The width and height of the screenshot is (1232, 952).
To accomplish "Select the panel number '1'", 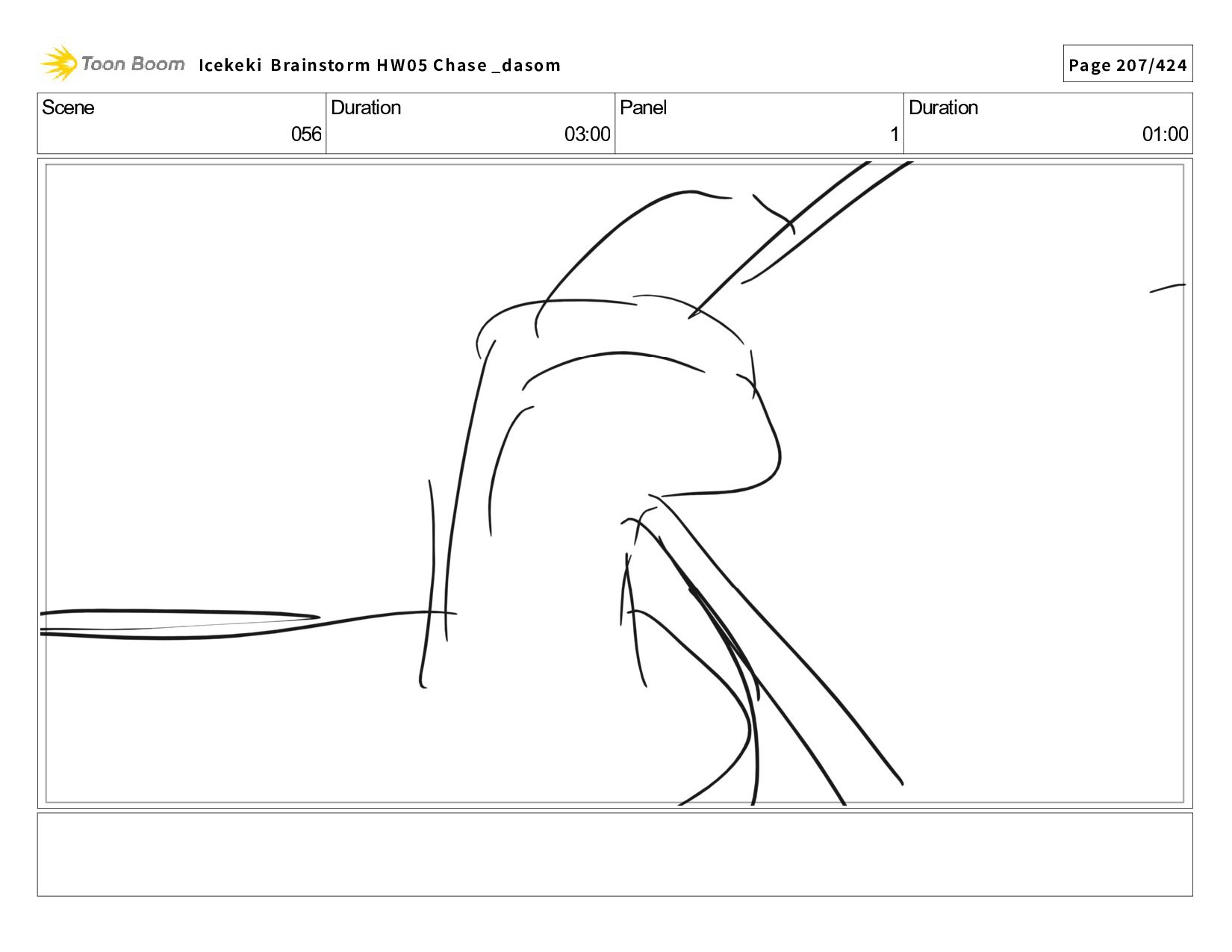I will [894, 134].
